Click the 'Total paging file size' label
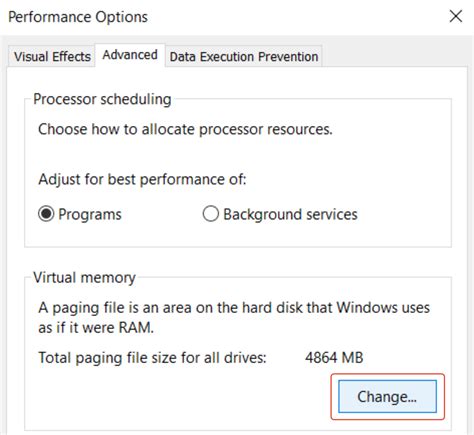The height and width of the screenshot is (435, 474). (152, 358)
